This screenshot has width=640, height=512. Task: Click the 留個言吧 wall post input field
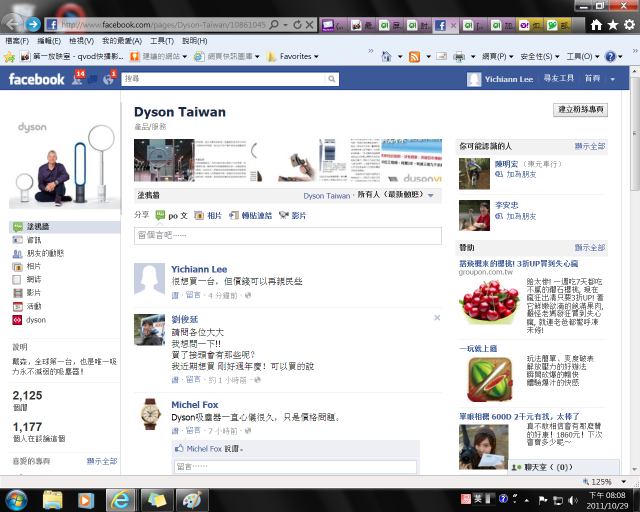pos(288,236)
